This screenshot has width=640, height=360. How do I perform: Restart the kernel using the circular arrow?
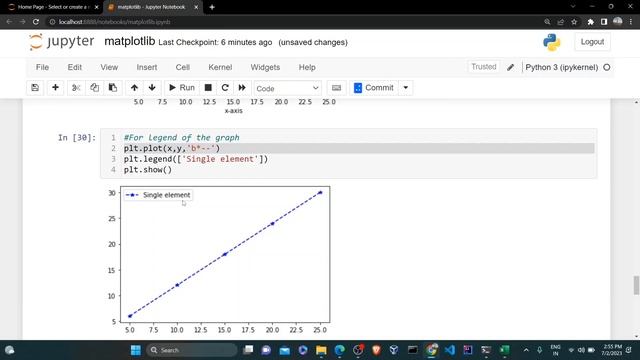tap(225, 88)
